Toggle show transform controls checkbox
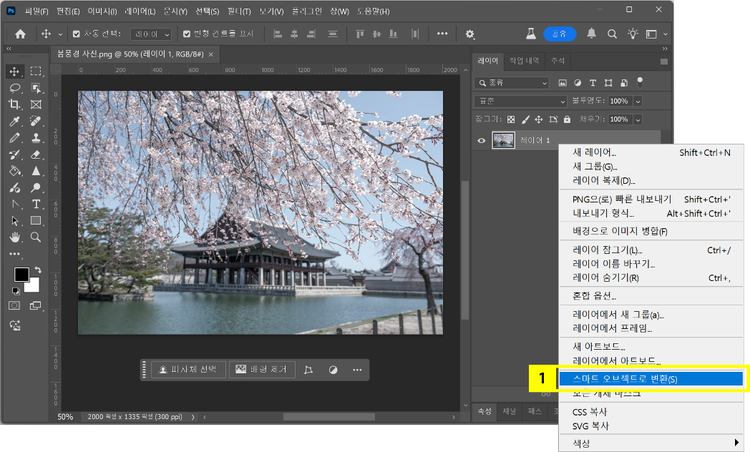 pos(186,34)
